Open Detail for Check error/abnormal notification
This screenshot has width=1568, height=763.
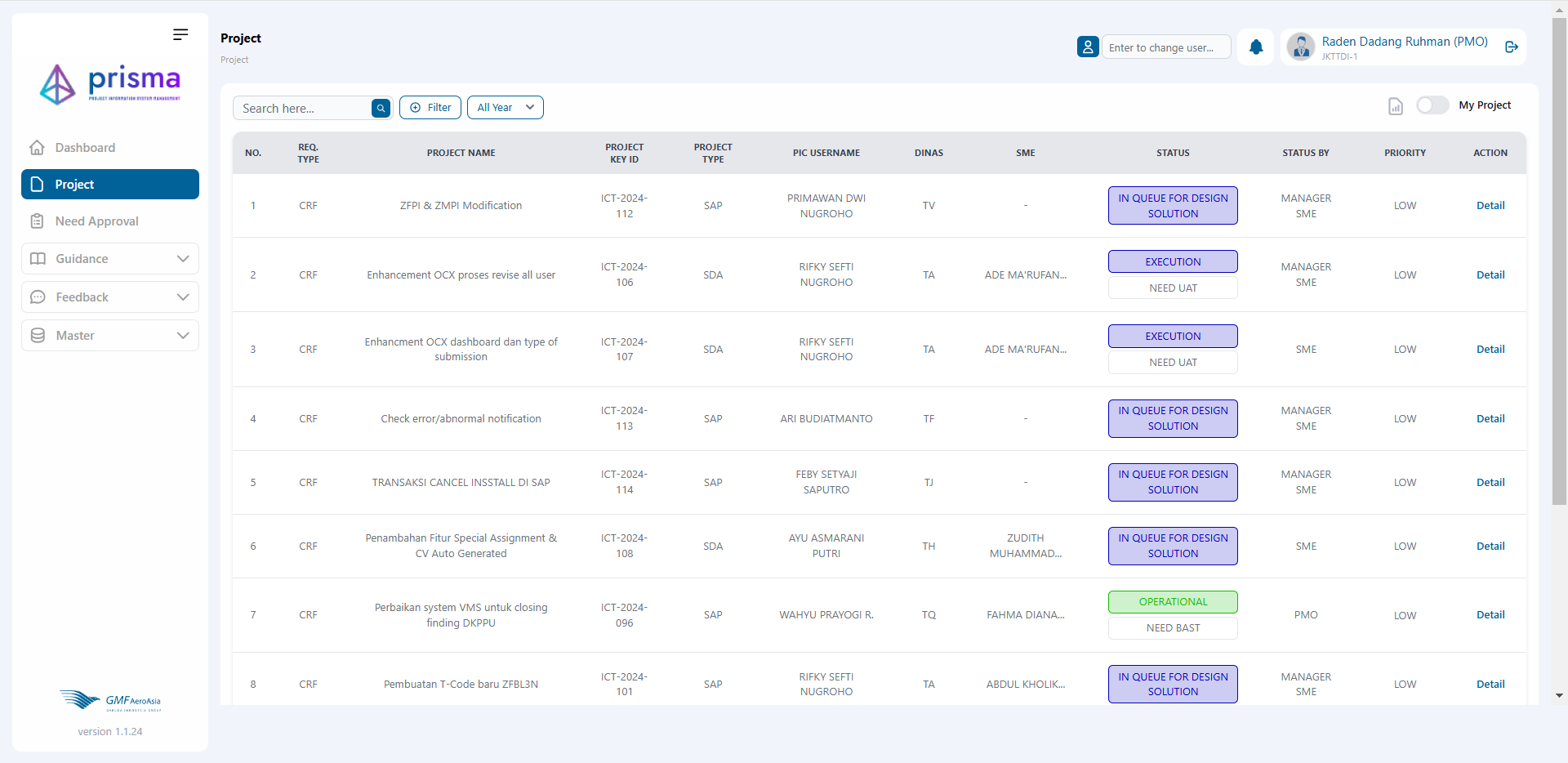(1490, 419)
